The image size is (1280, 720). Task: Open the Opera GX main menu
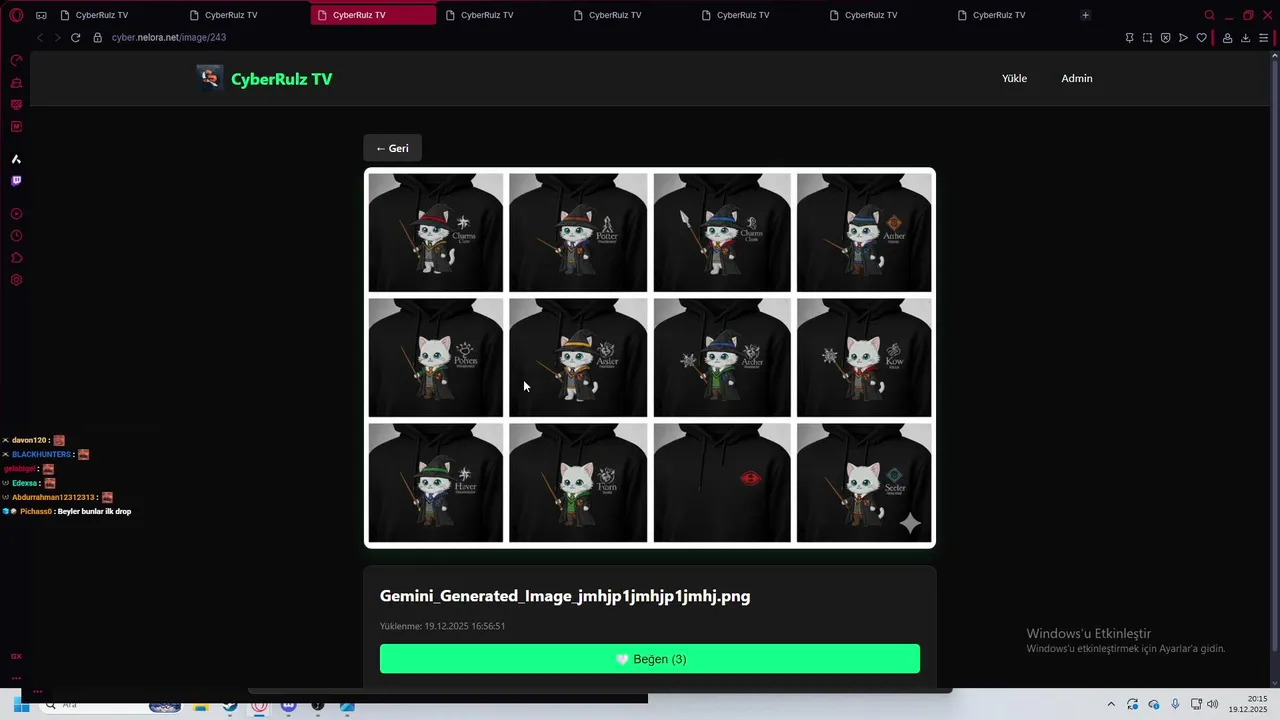tap(15, 15)
